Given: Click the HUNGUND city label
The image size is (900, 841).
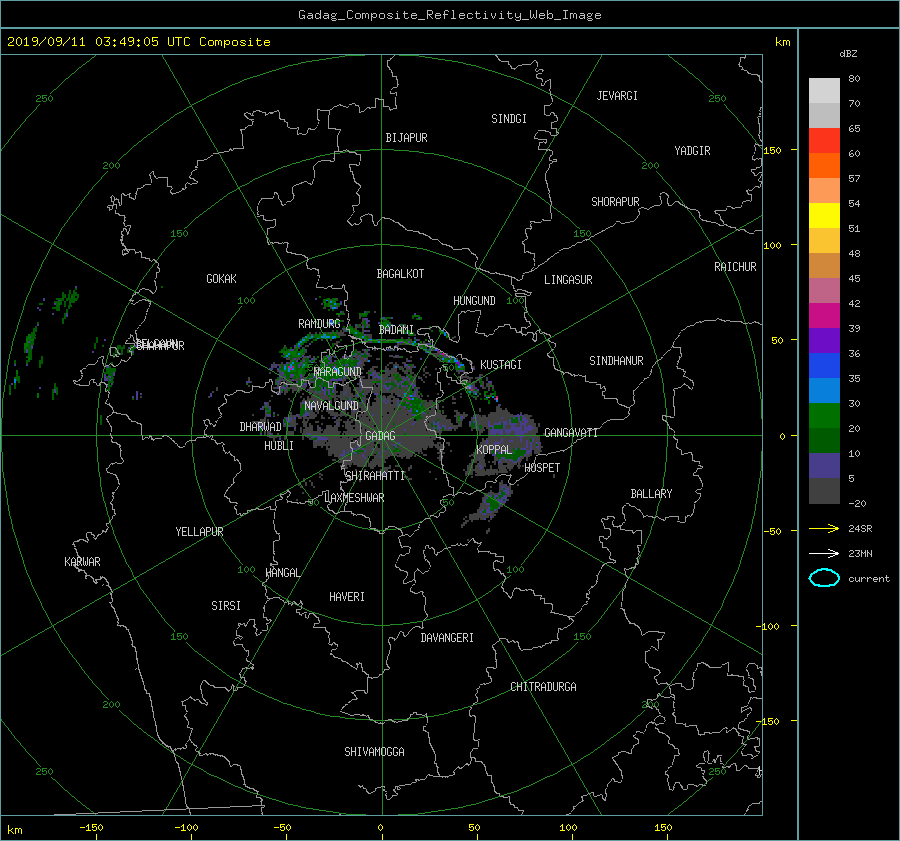Looking at the screenshot, I should pyautogui.click(x=474, y=301).
